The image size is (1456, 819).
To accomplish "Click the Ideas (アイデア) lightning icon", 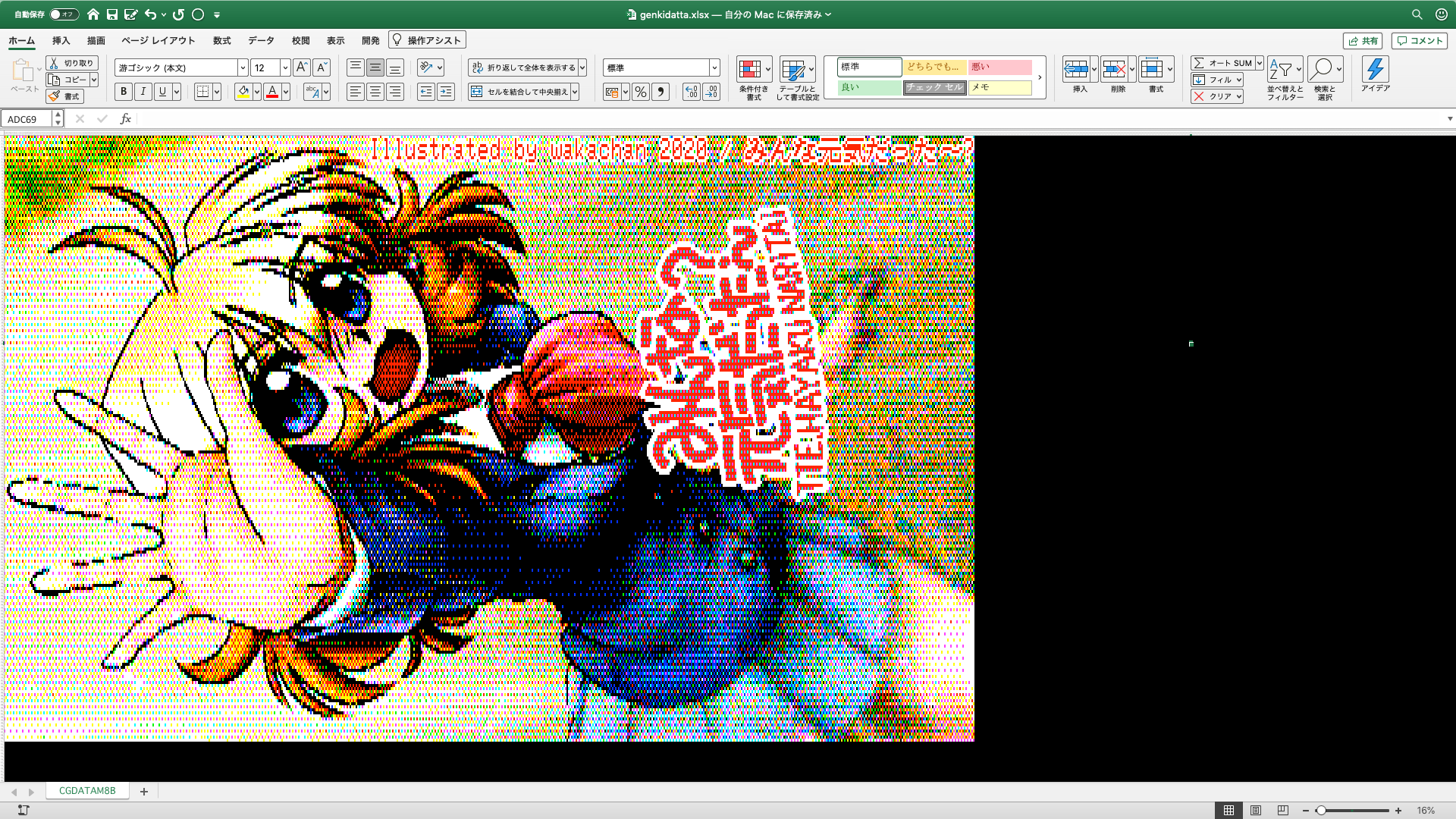I will 1375,74.
